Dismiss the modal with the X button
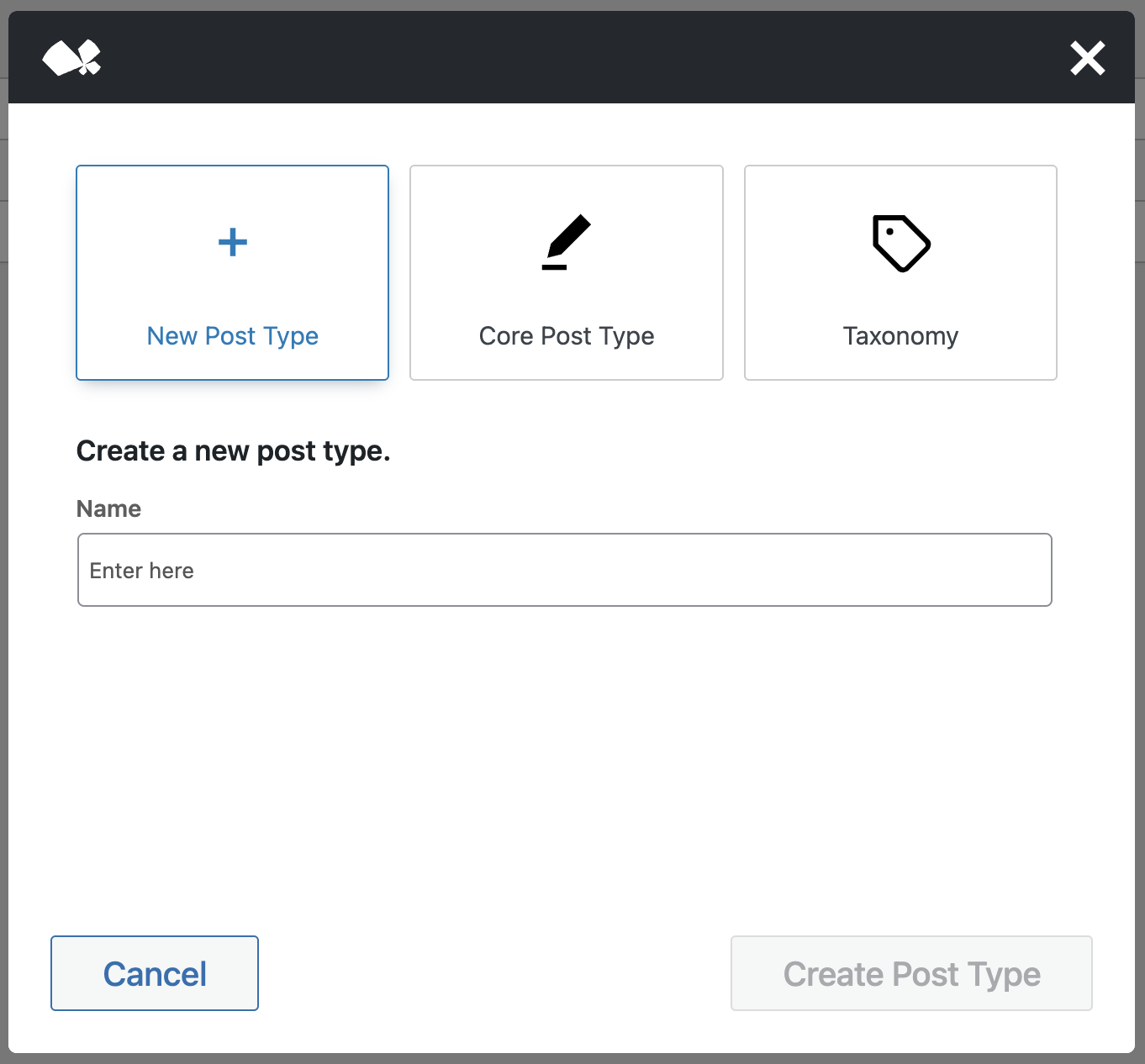 (x=1087, y=58)
